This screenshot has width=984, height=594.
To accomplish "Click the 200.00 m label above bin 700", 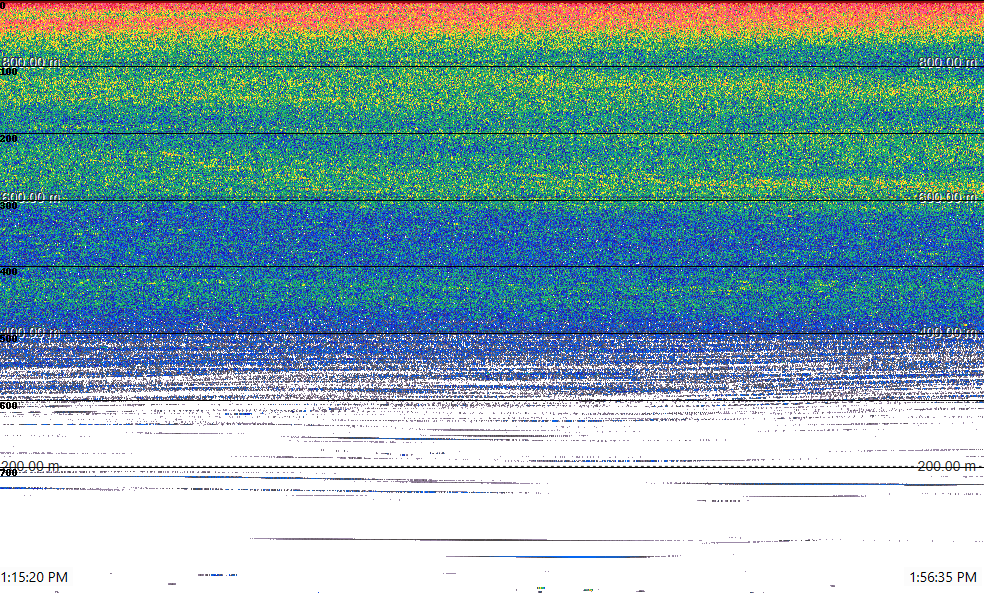I will coord(31,466).
